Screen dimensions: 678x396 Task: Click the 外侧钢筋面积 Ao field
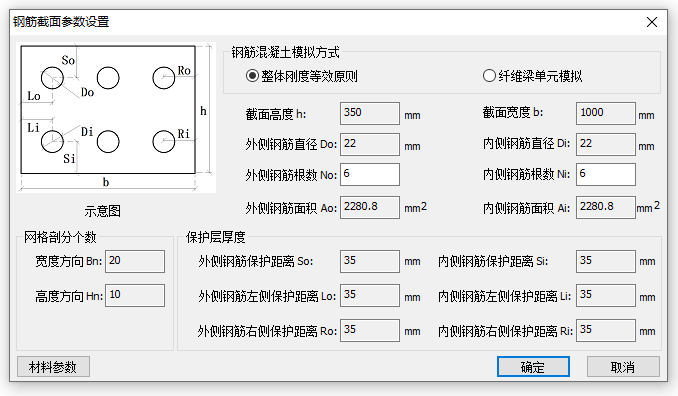coord(370,207)
